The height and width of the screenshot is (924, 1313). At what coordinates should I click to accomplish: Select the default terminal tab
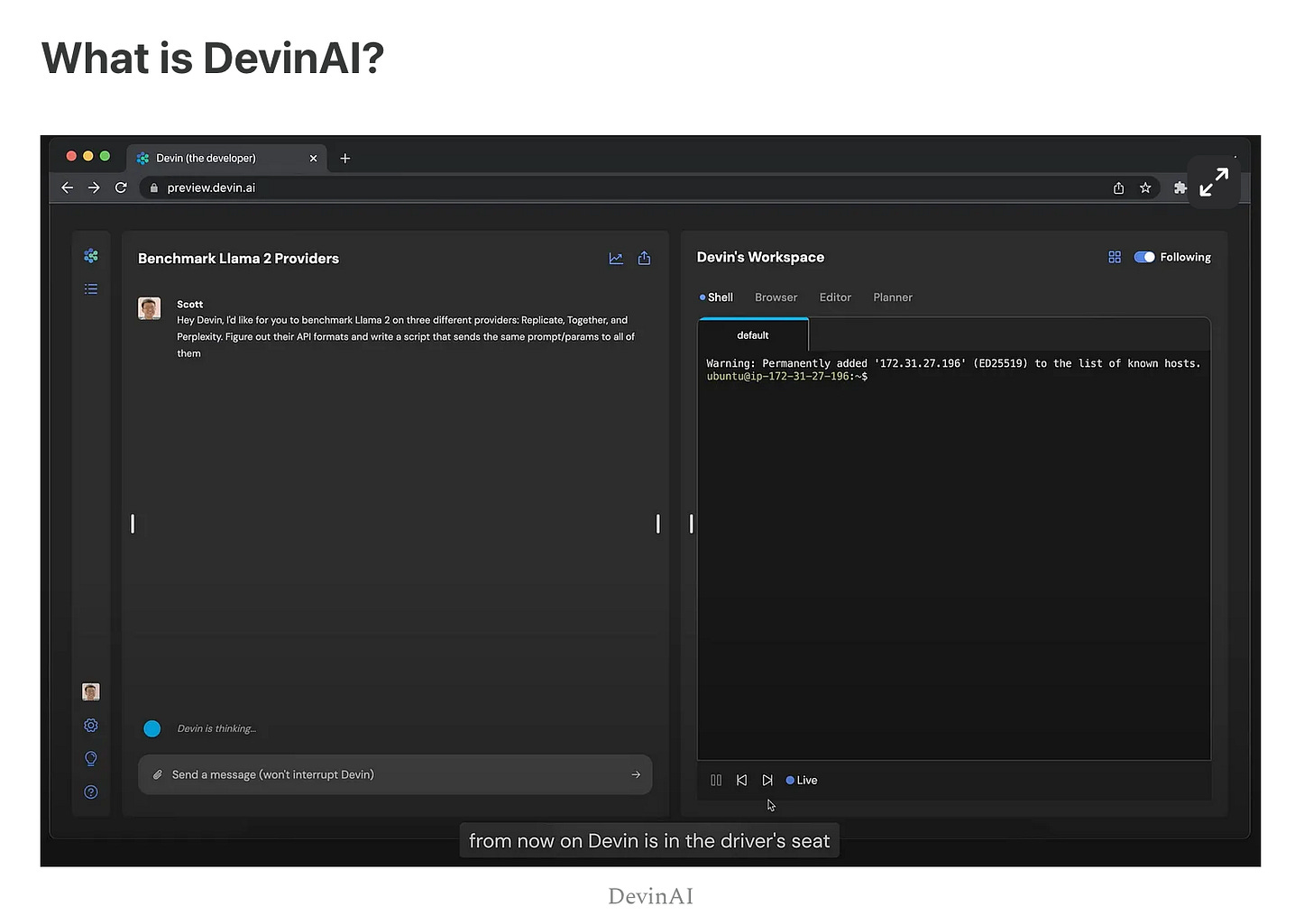pyautogui.click(x=753, y=334)
